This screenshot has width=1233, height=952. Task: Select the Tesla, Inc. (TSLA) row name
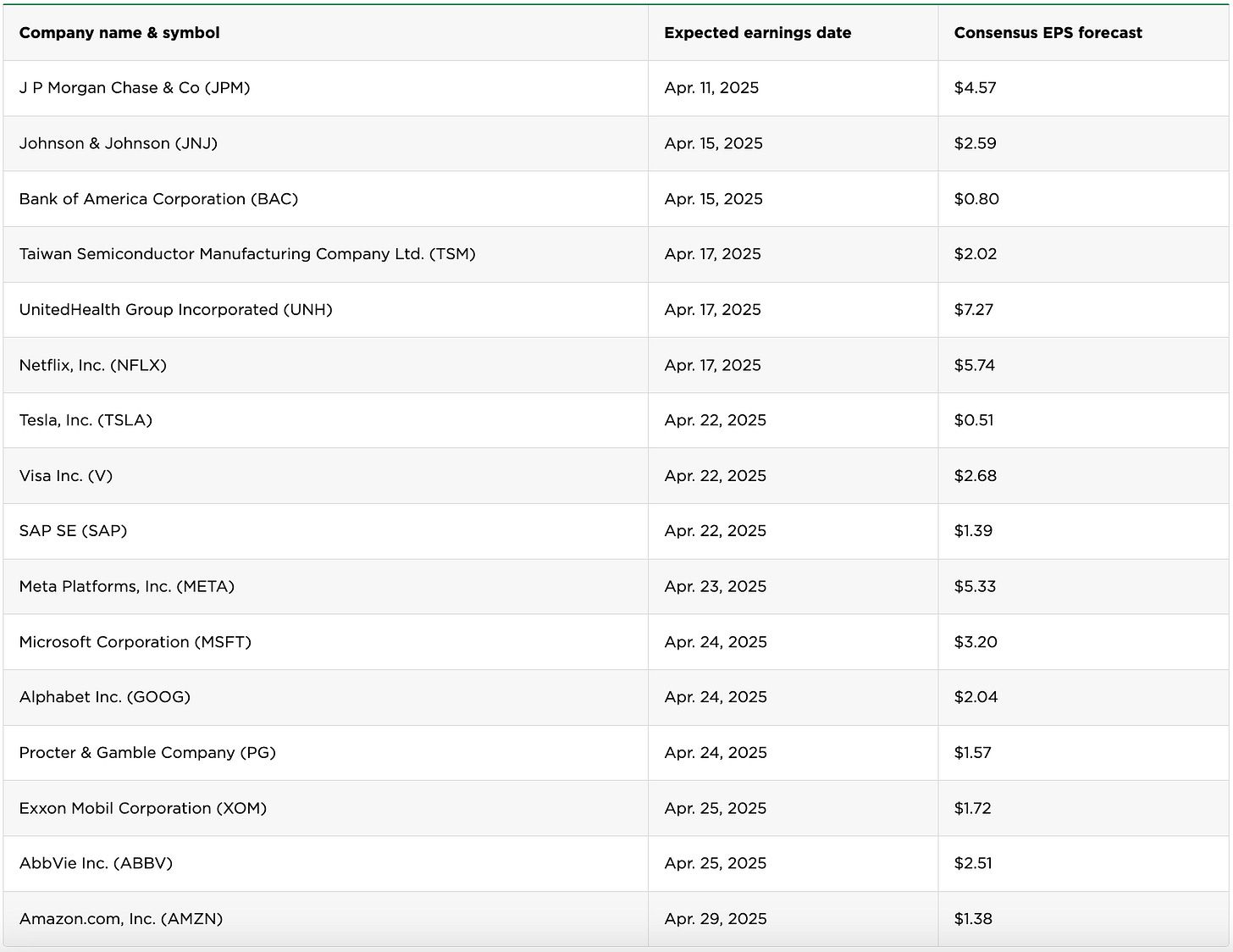coord(86,420)
